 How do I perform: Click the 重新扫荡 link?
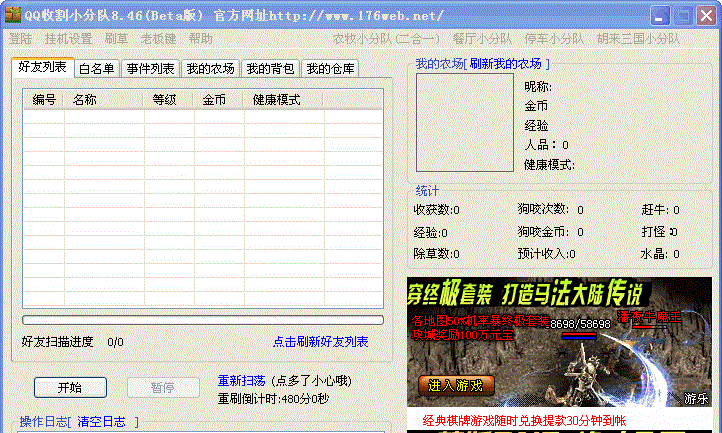tap(242, 380)
